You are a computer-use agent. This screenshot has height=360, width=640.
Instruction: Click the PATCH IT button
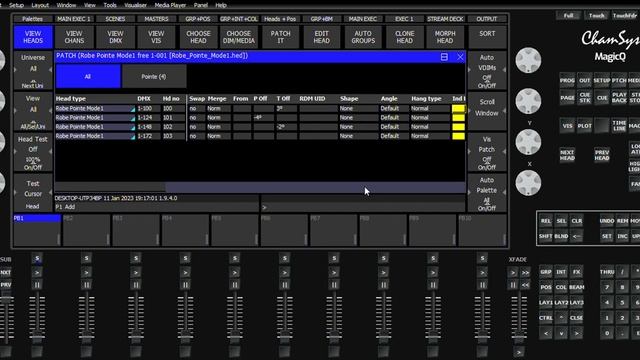click(280, 37)
